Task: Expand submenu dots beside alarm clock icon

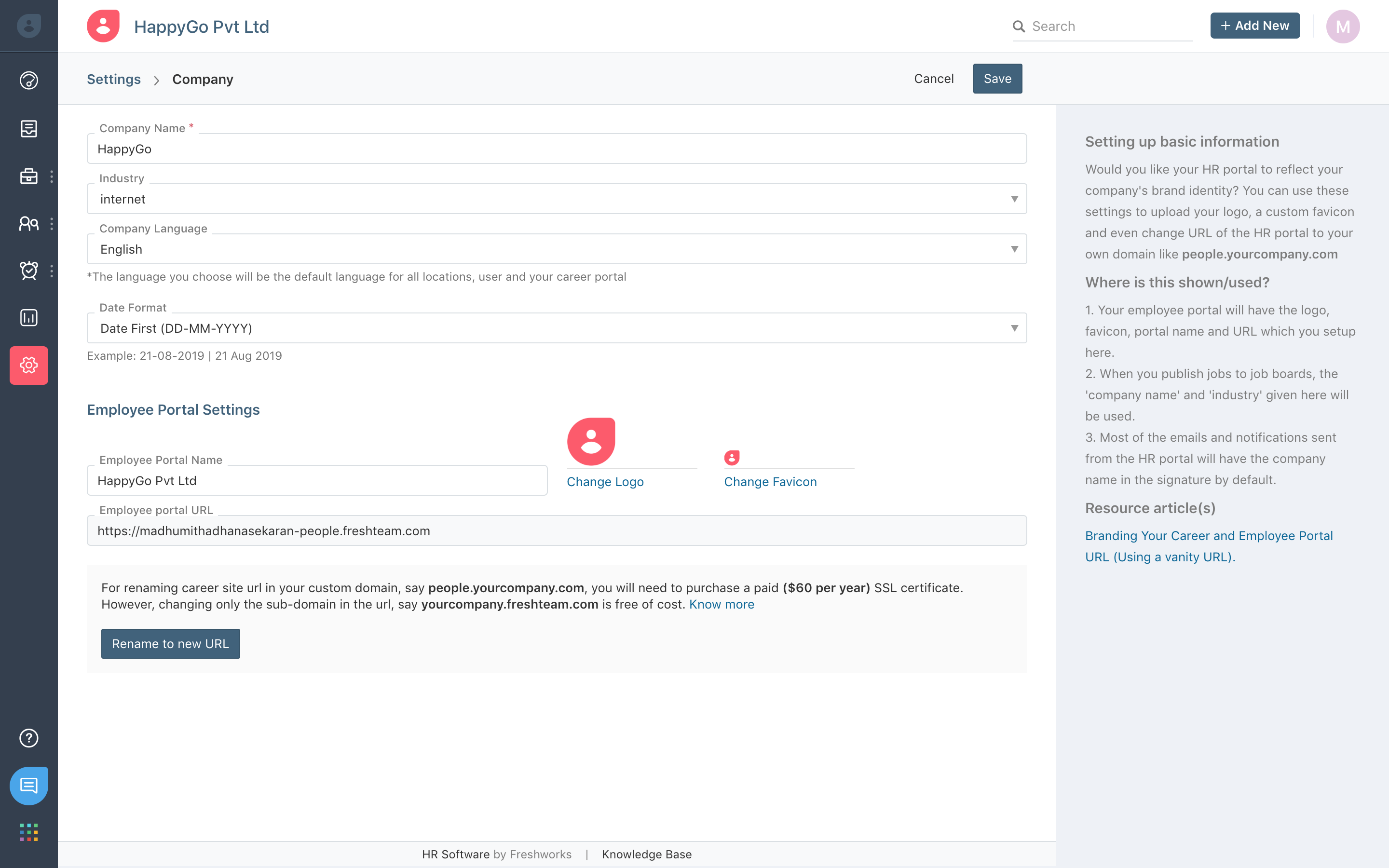Action: click(x=52, y=271)
